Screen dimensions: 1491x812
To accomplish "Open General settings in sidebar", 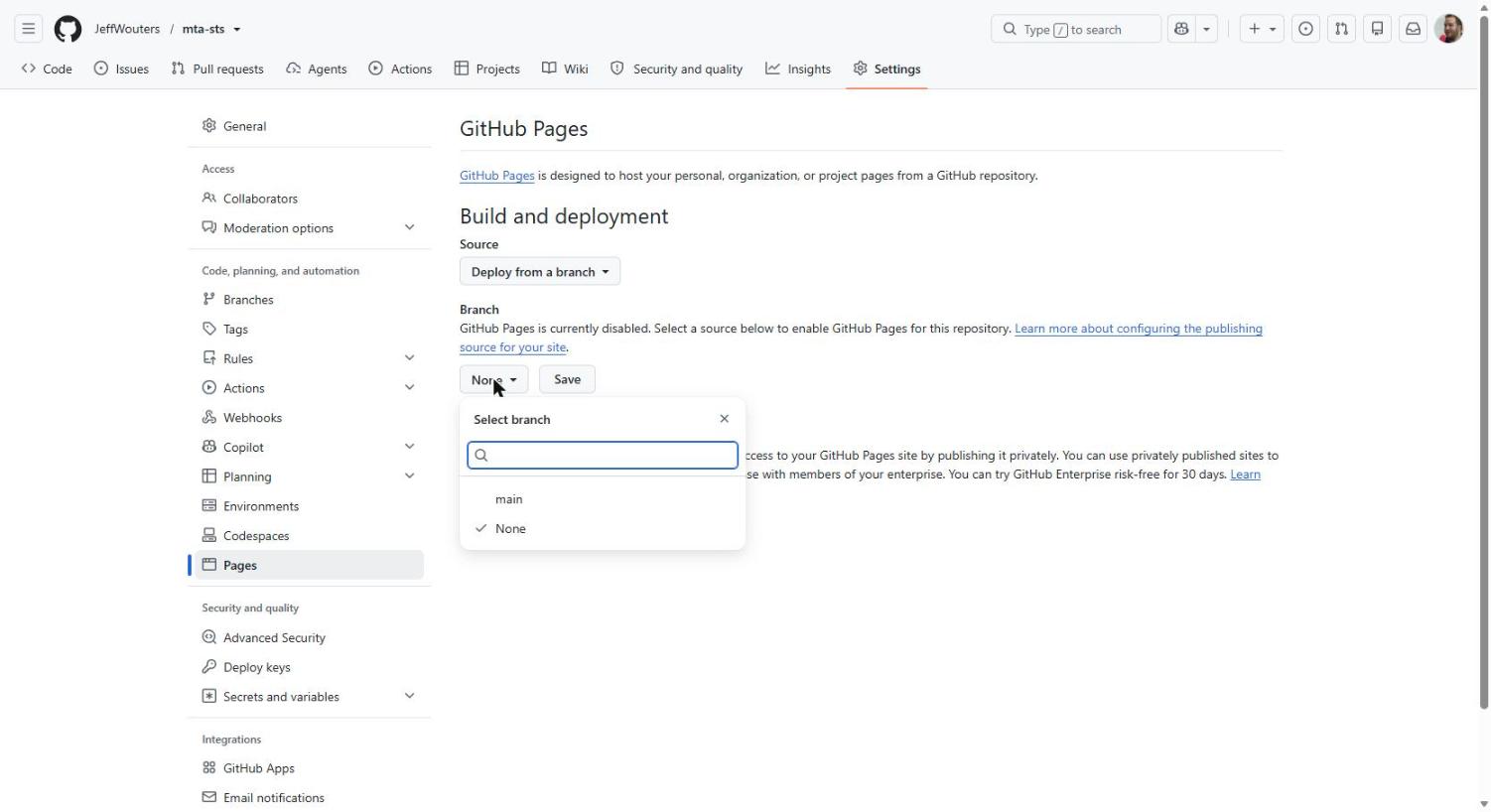I will point(310,126).
